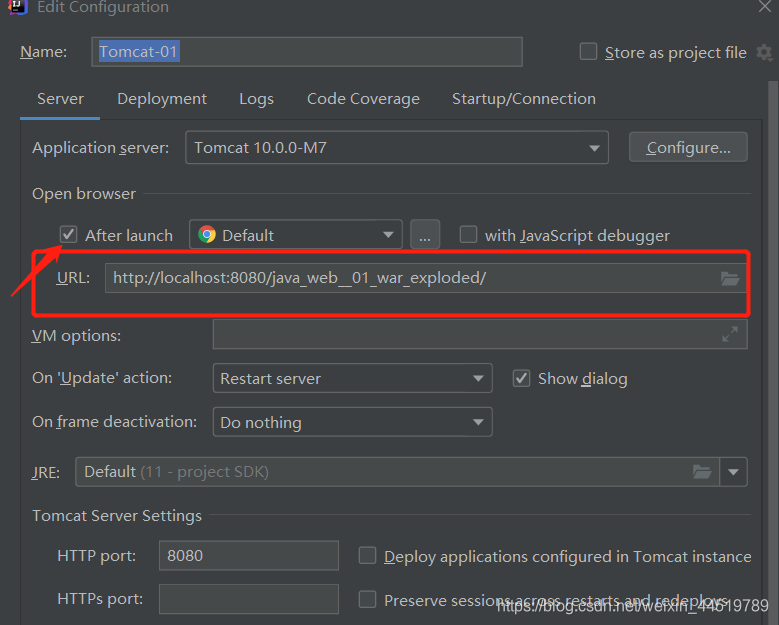Open the Default browser dropdown

[x=296, y=234]
